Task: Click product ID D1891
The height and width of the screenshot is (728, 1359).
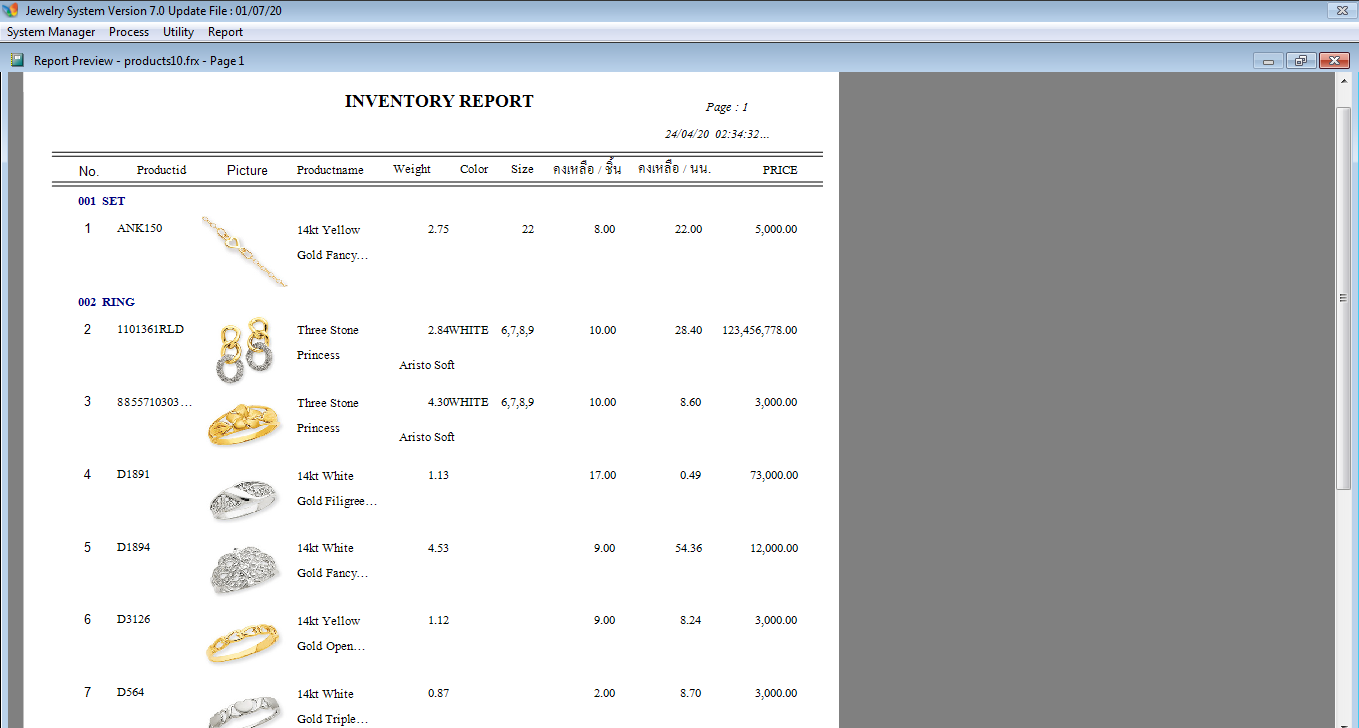Action: pos(133,474)
